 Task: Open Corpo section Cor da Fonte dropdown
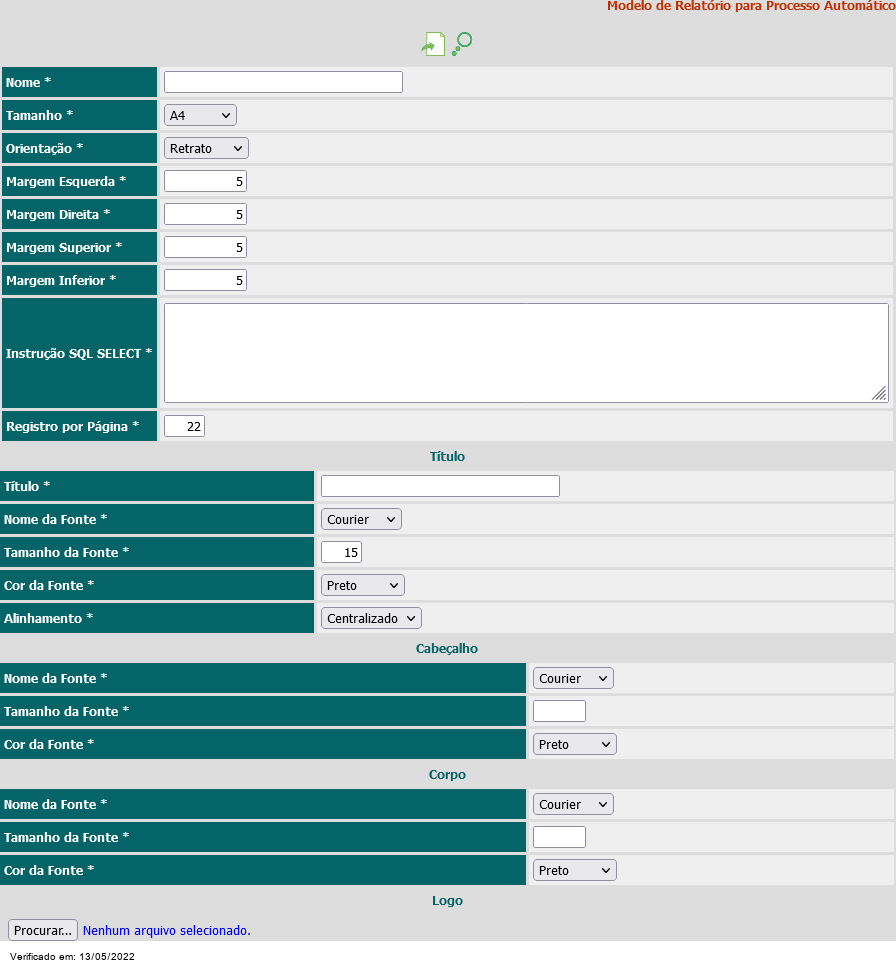click(x=575, y=871)
